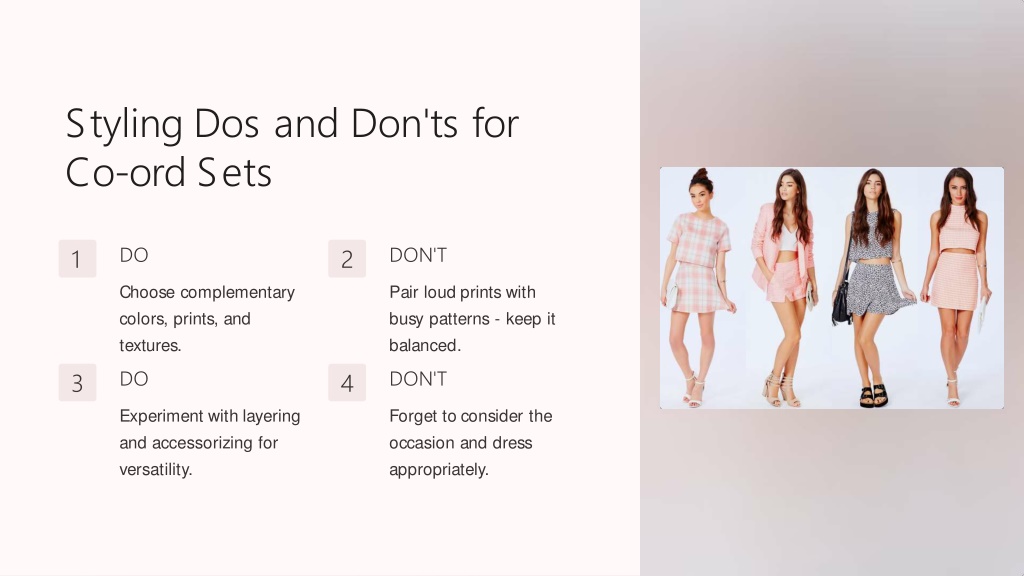Select the slide title about Co-ord Sets

[x=292, y=148]
